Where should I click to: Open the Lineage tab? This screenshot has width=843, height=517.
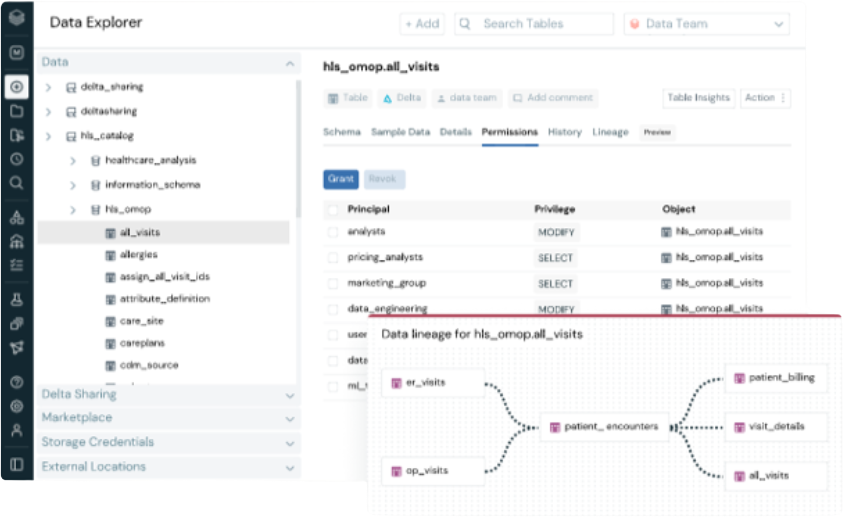pyautogui.click(x=610, y=132)
